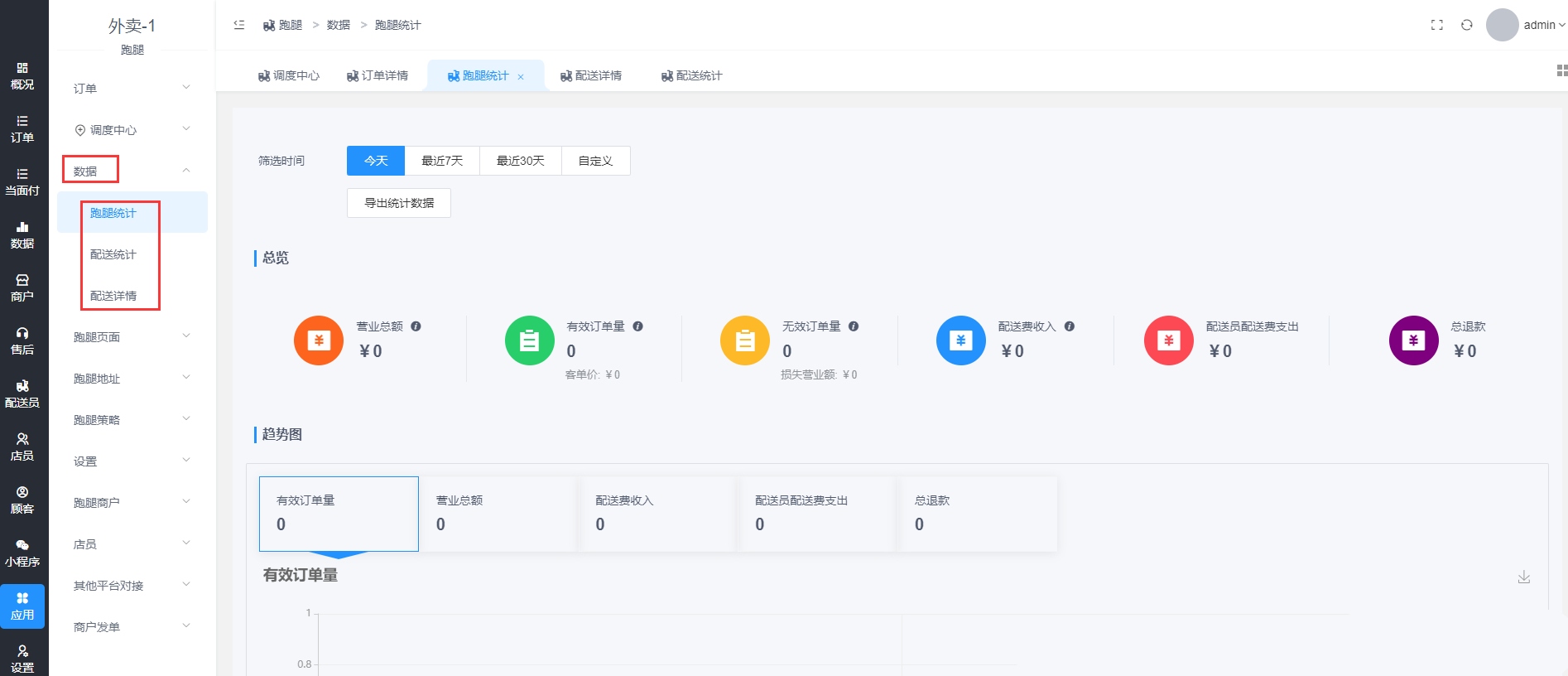Switch to the 调度中心 tab
Viewport: 1568px width, 676px height.
click(x=289, y=75)
